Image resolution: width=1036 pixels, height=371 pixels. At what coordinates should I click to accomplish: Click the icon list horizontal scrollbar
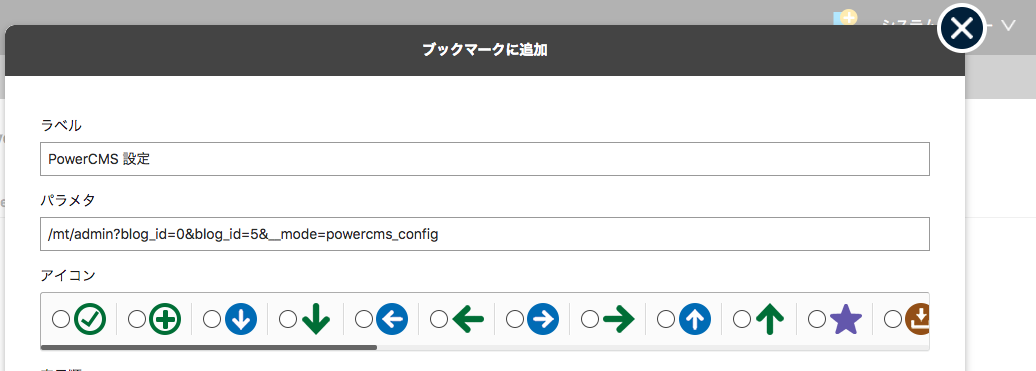point(209,347)
